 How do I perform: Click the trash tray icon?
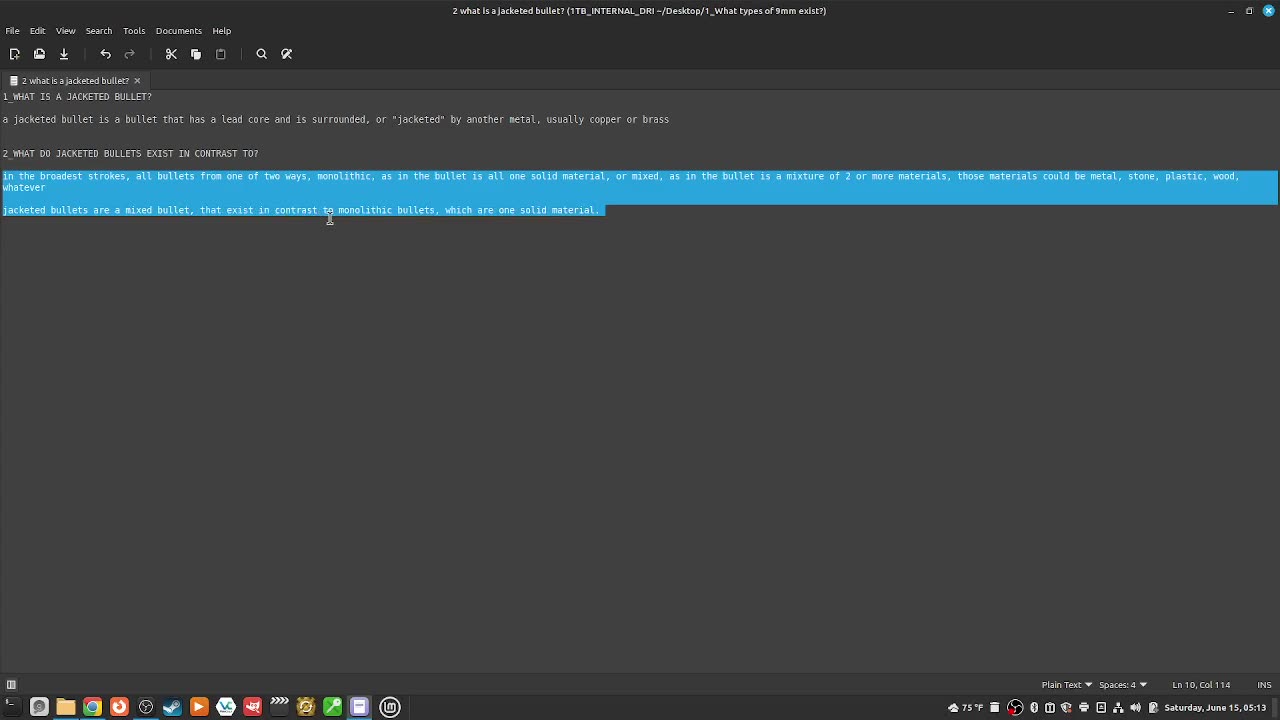click(x=994, y=708)
